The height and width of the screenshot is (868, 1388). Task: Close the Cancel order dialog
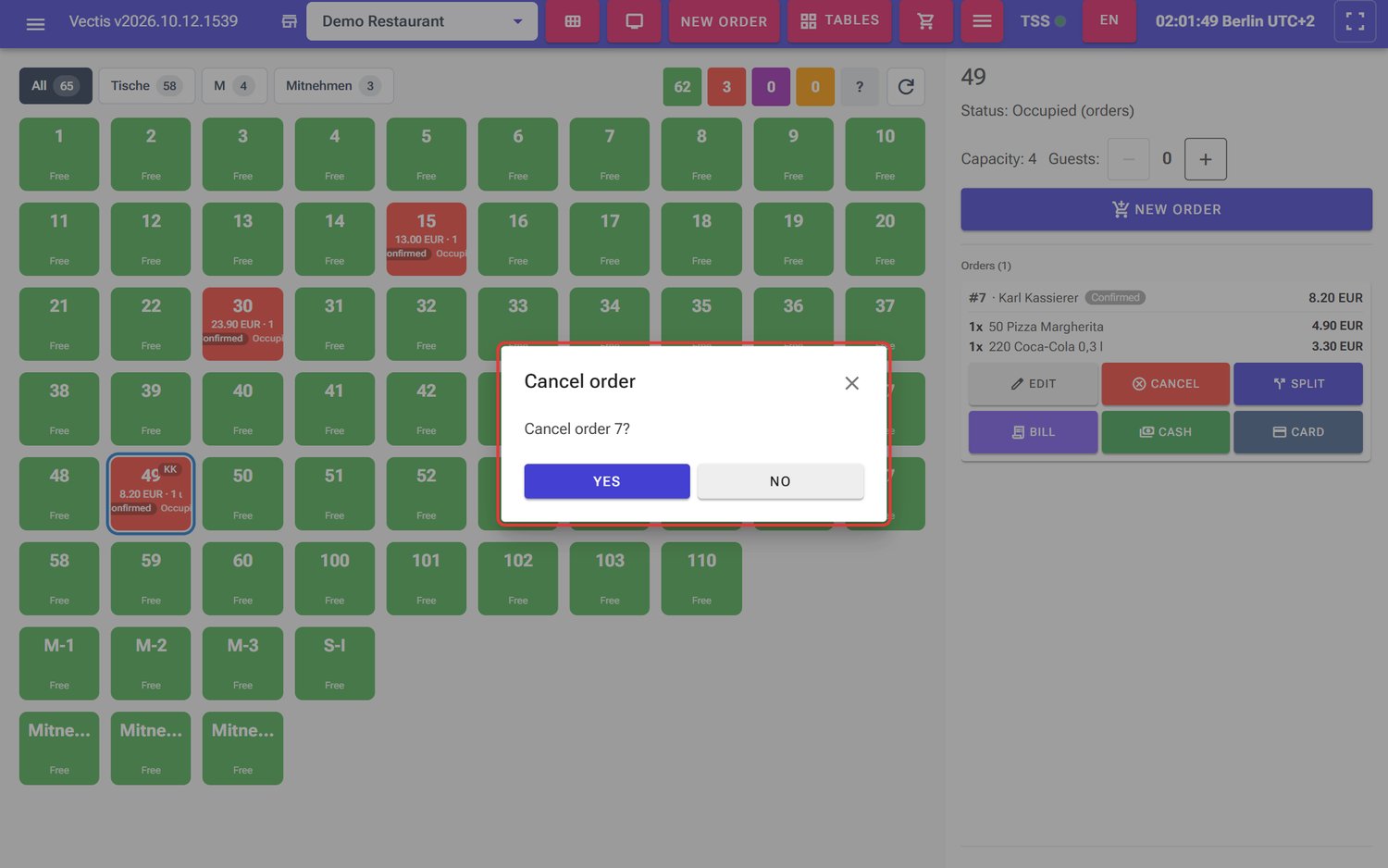click(852, 383)
